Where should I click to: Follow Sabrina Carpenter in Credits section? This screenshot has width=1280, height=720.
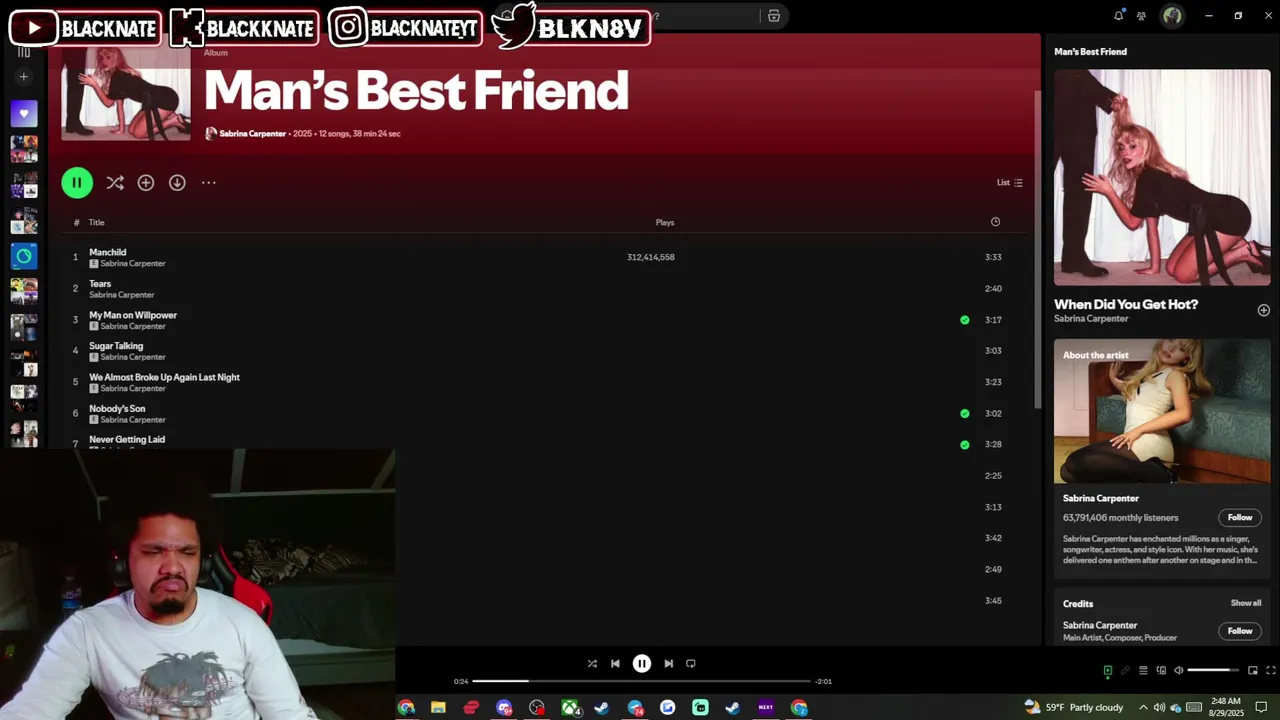[x=1240, y=631]
